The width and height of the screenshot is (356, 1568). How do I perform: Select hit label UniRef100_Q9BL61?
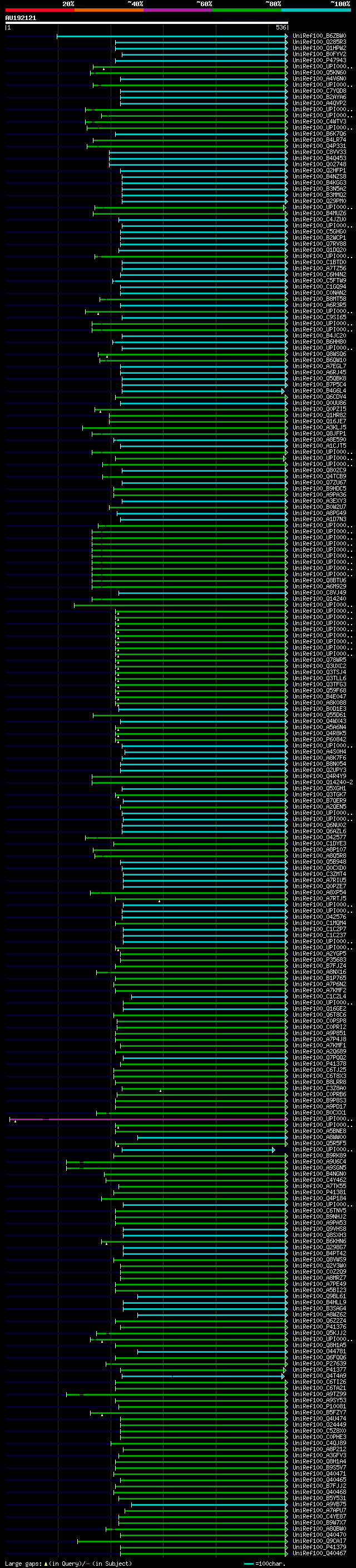click(x=319, y=1296)
